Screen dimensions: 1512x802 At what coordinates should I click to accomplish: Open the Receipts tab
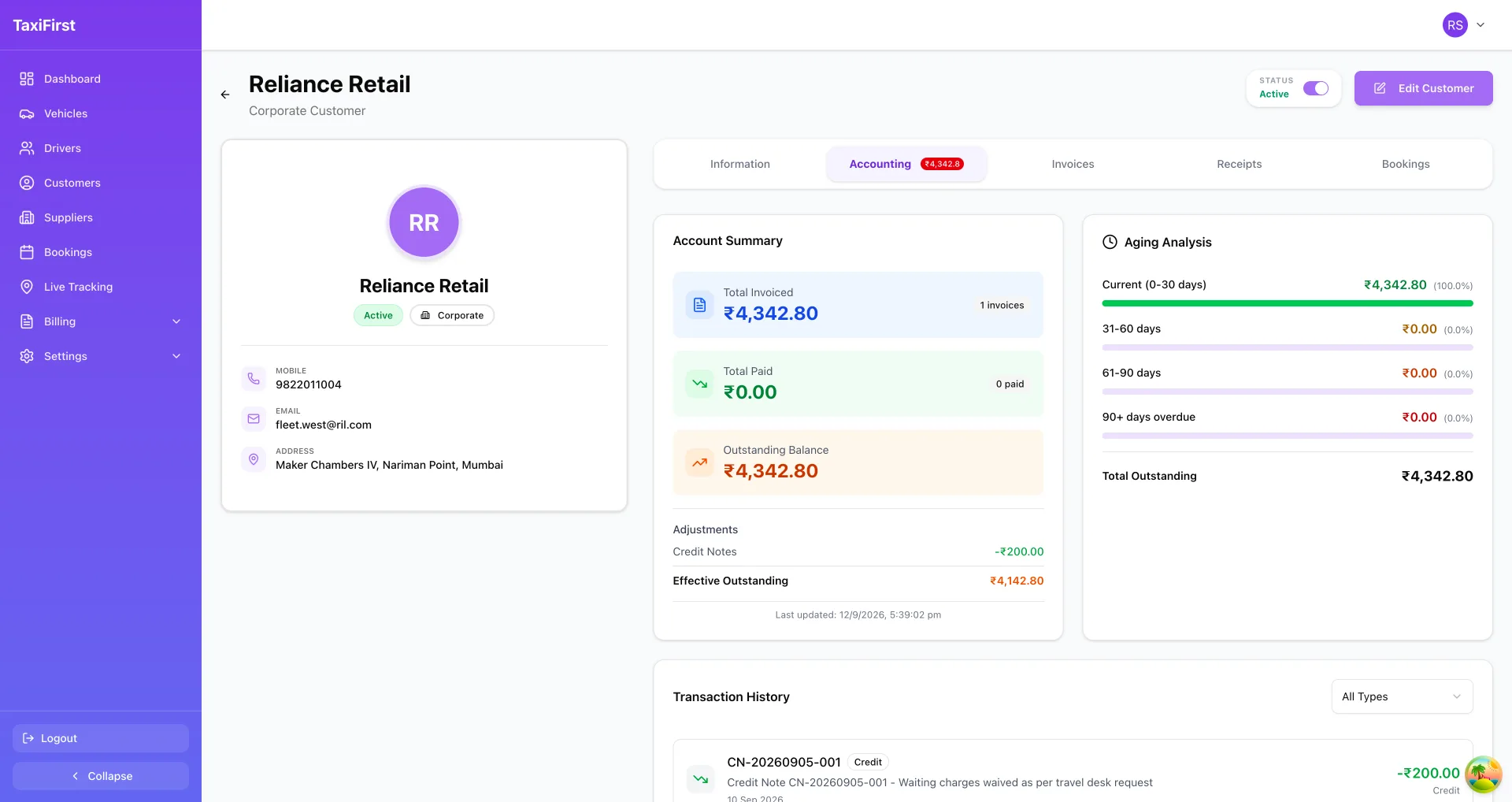1239,164
